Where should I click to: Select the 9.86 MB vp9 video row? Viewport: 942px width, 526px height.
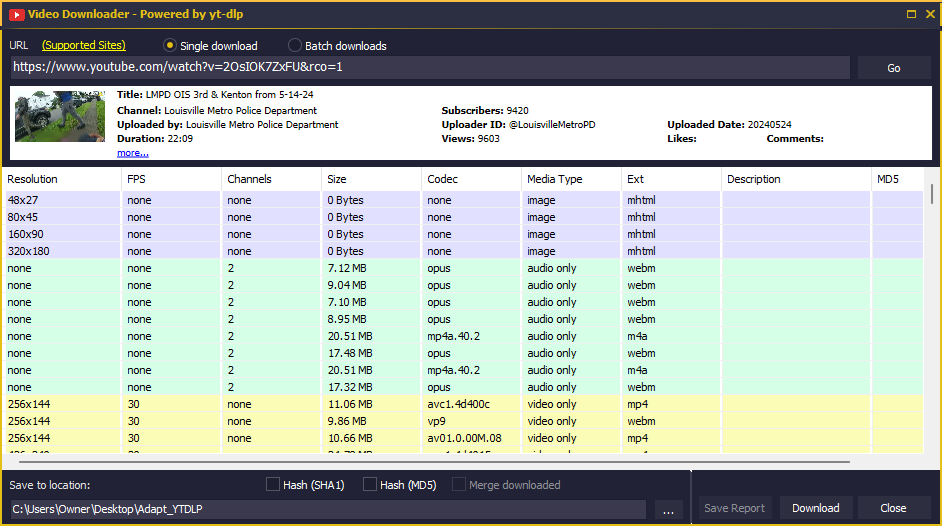[x=463, y=421]
